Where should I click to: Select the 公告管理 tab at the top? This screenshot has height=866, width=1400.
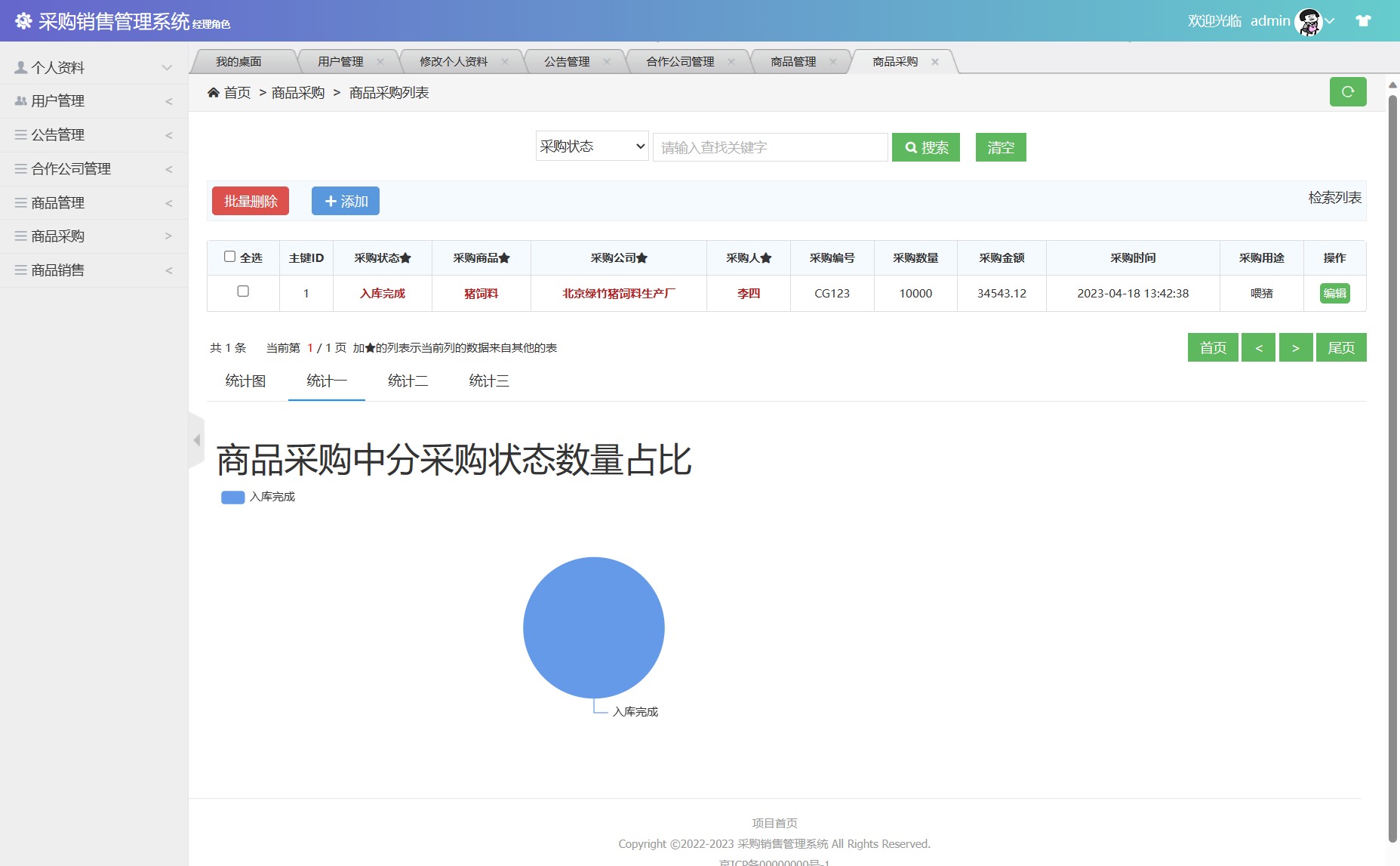(567, 61)
